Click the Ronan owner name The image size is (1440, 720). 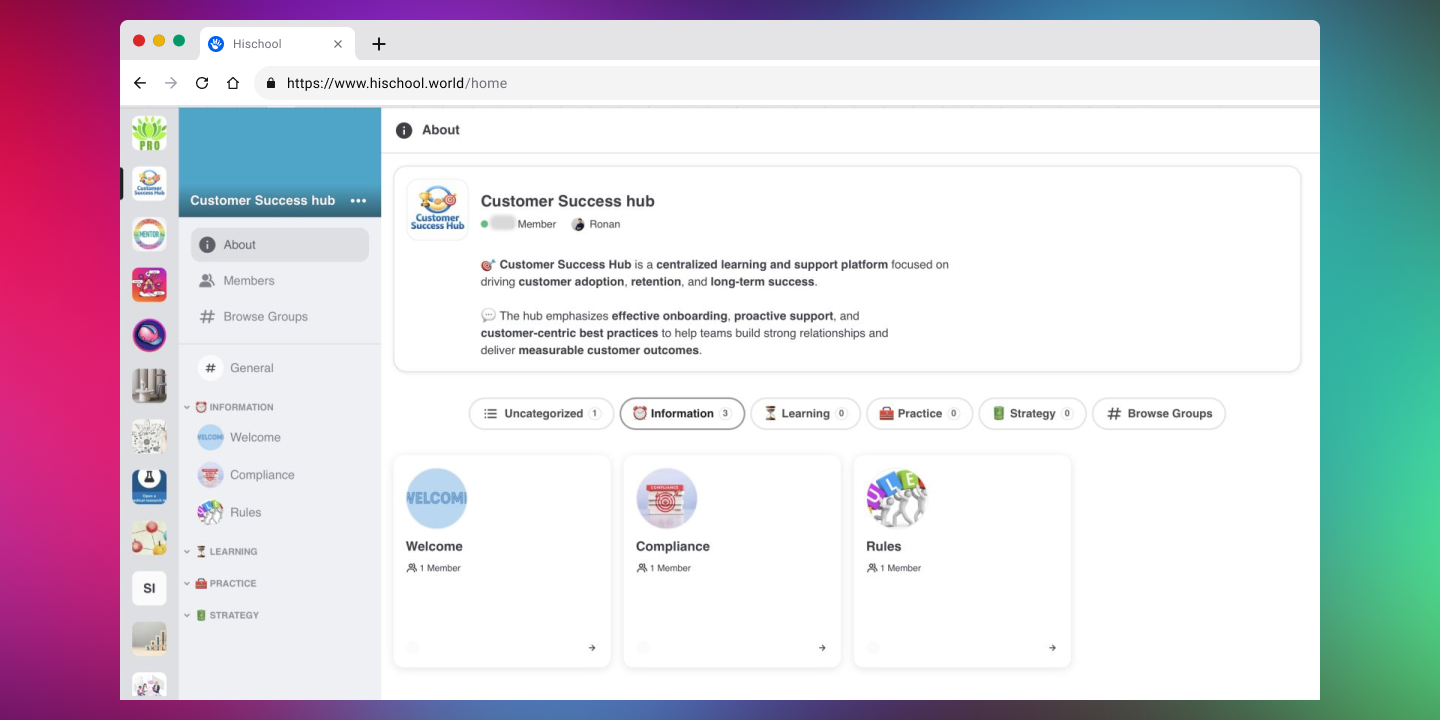605,224
